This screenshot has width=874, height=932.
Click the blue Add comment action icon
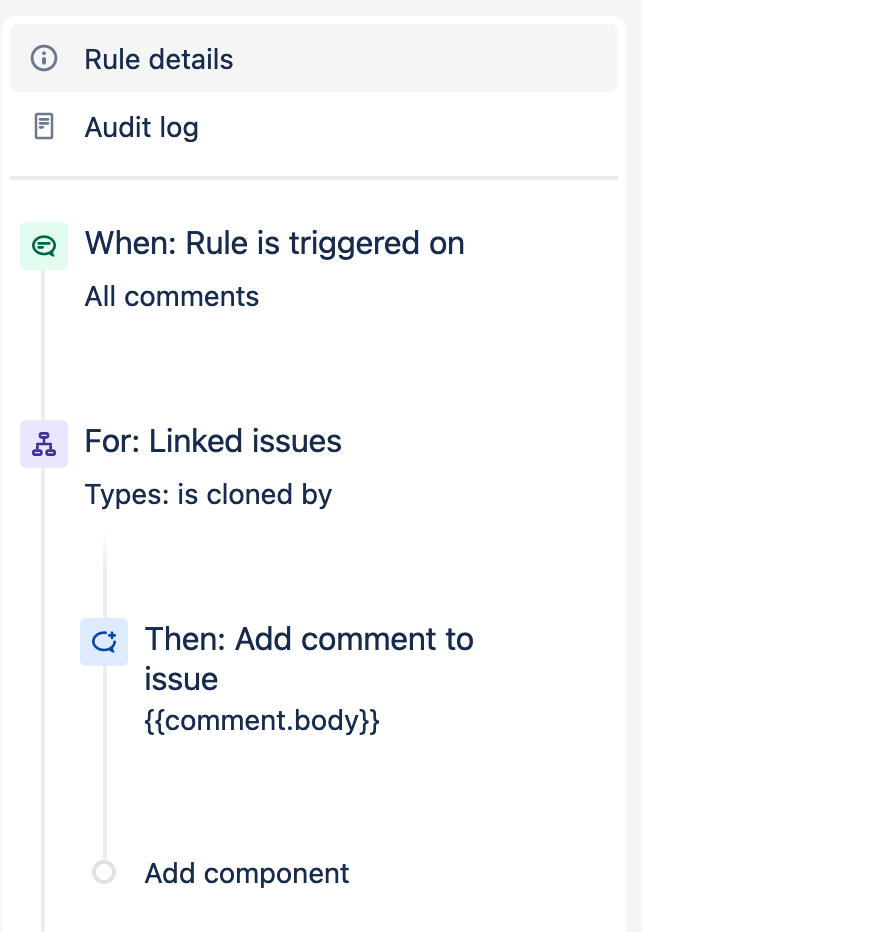[104, 642]
